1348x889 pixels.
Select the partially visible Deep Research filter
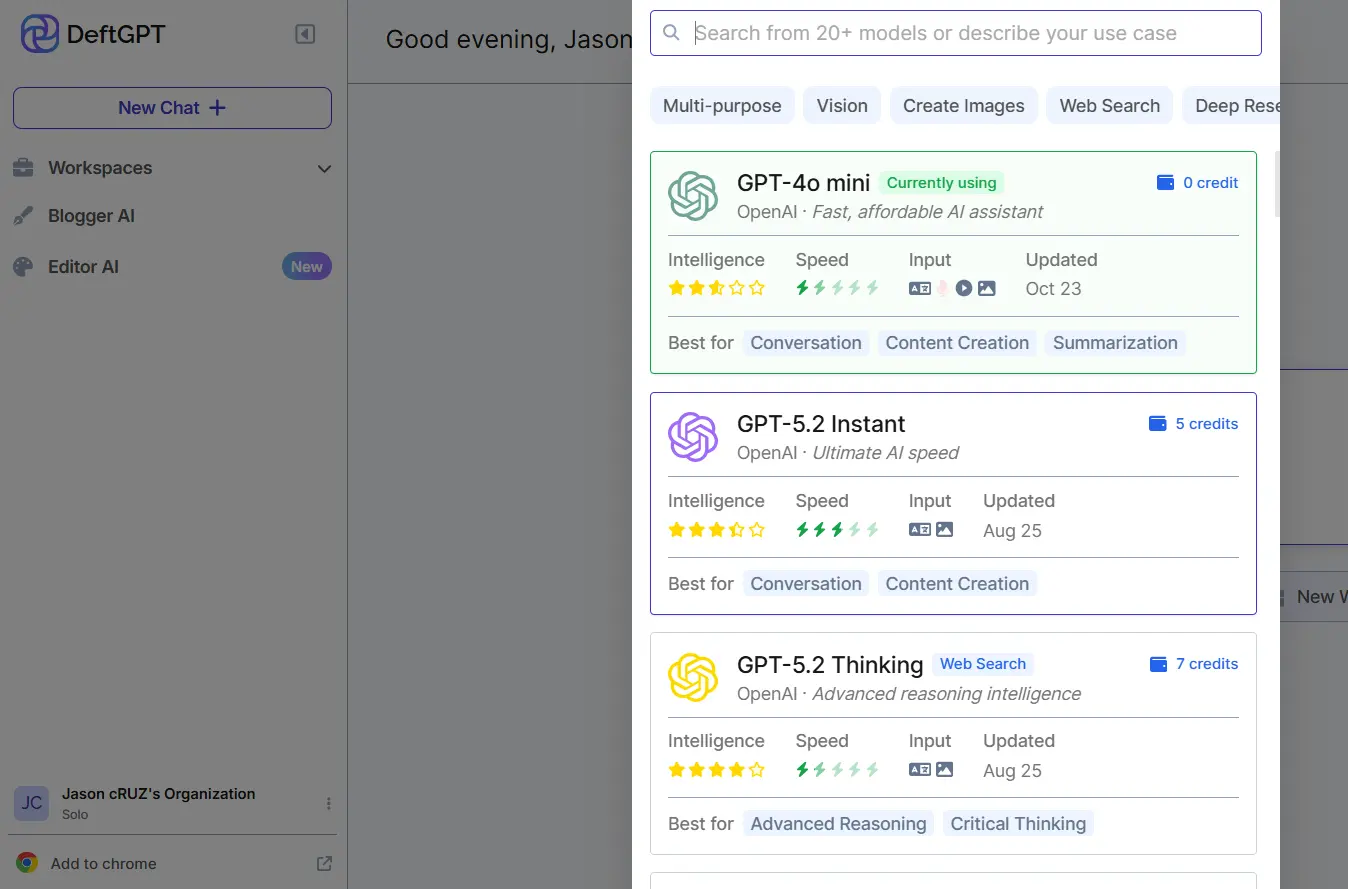coord(1231,106)
